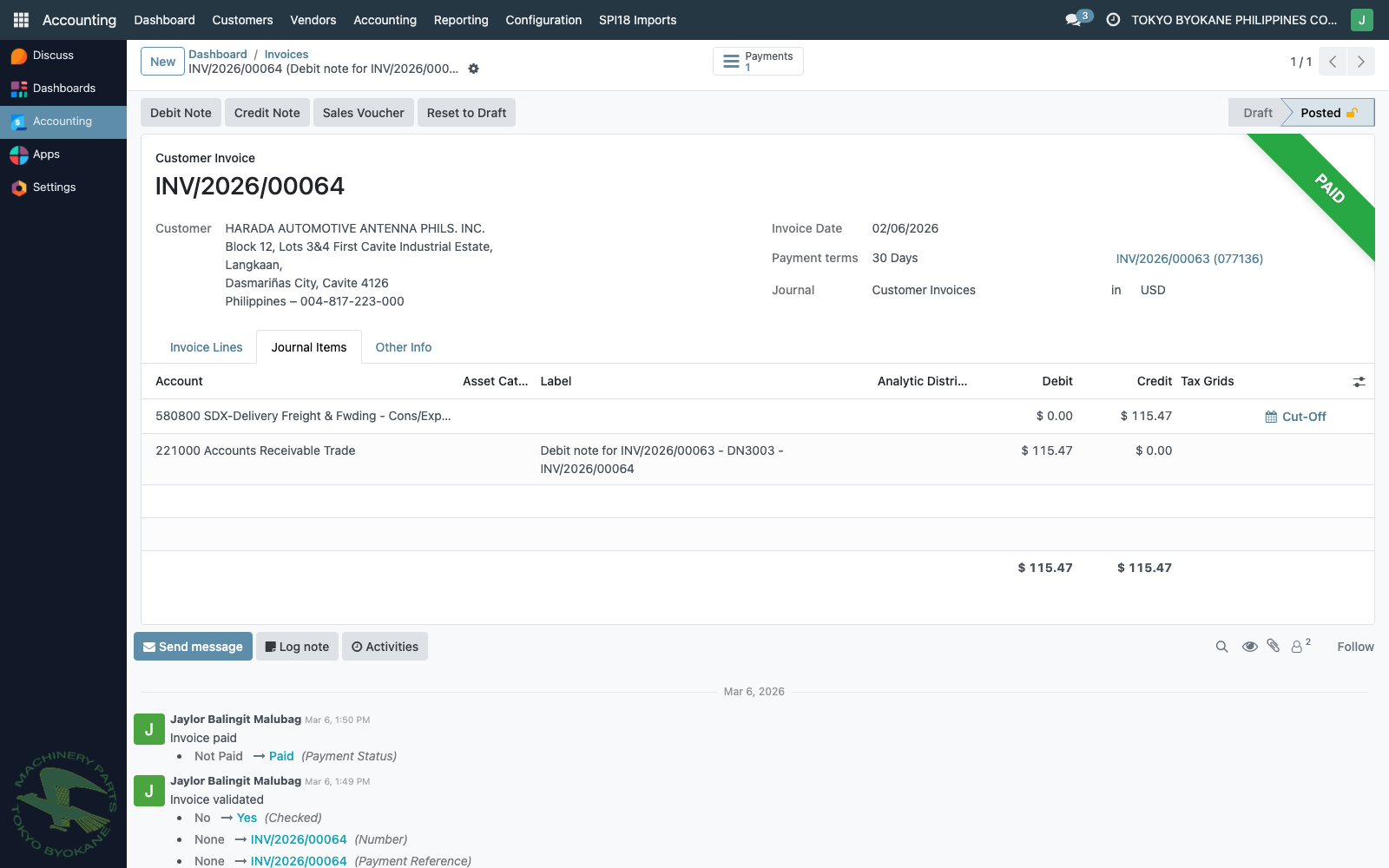Show followers icon with count 2
The height and width of the screenshot is (868, 1389).
click(x=1300, y=646)
